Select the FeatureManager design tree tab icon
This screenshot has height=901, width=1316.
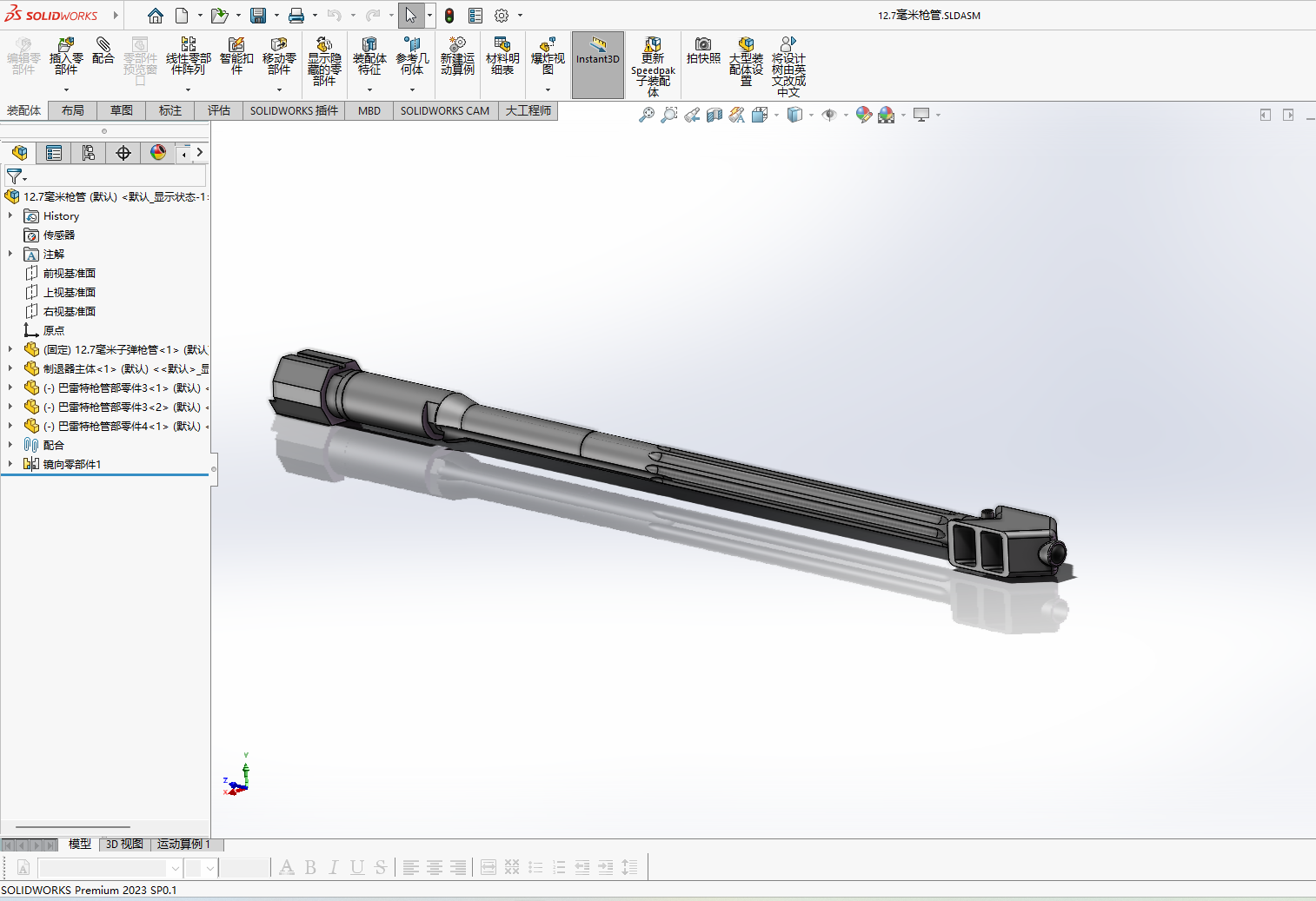19,153
